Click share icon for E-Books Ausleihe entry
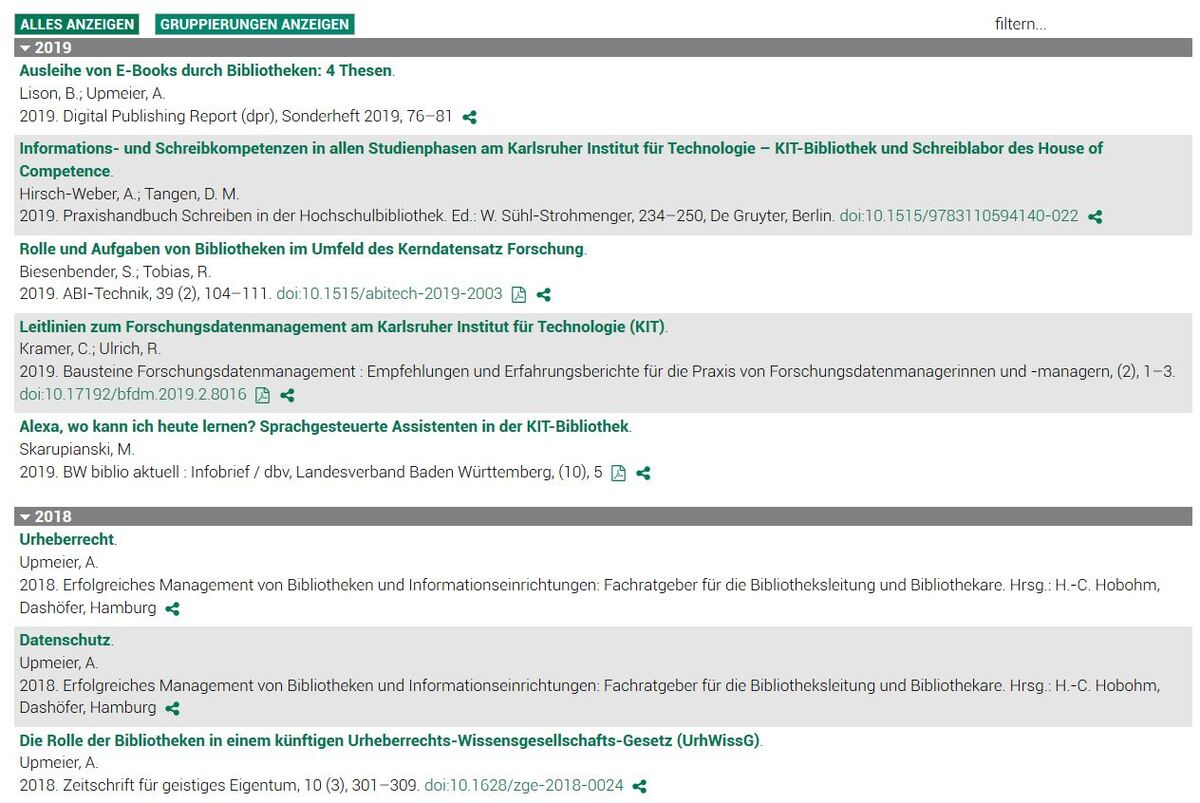The image size is (1200, 803). [x=469, y=117]
